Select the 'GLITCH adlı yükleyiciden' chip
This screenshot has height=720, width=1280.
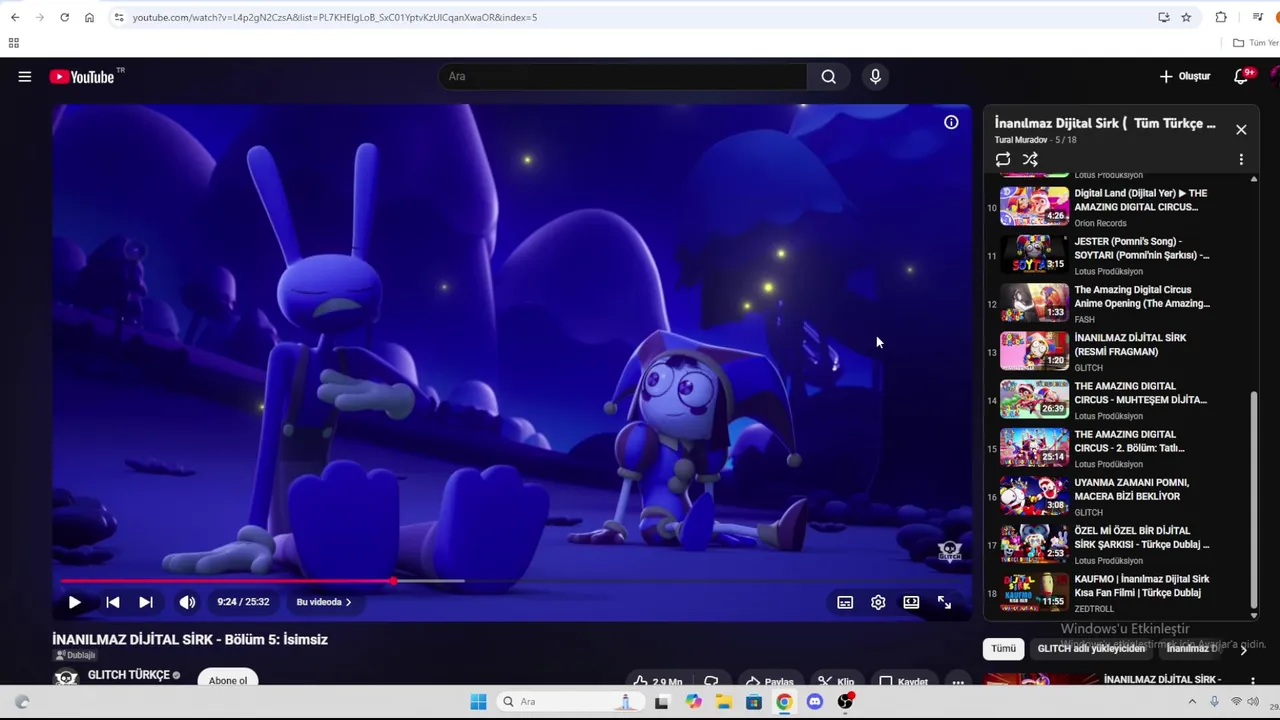point(1091,649)
